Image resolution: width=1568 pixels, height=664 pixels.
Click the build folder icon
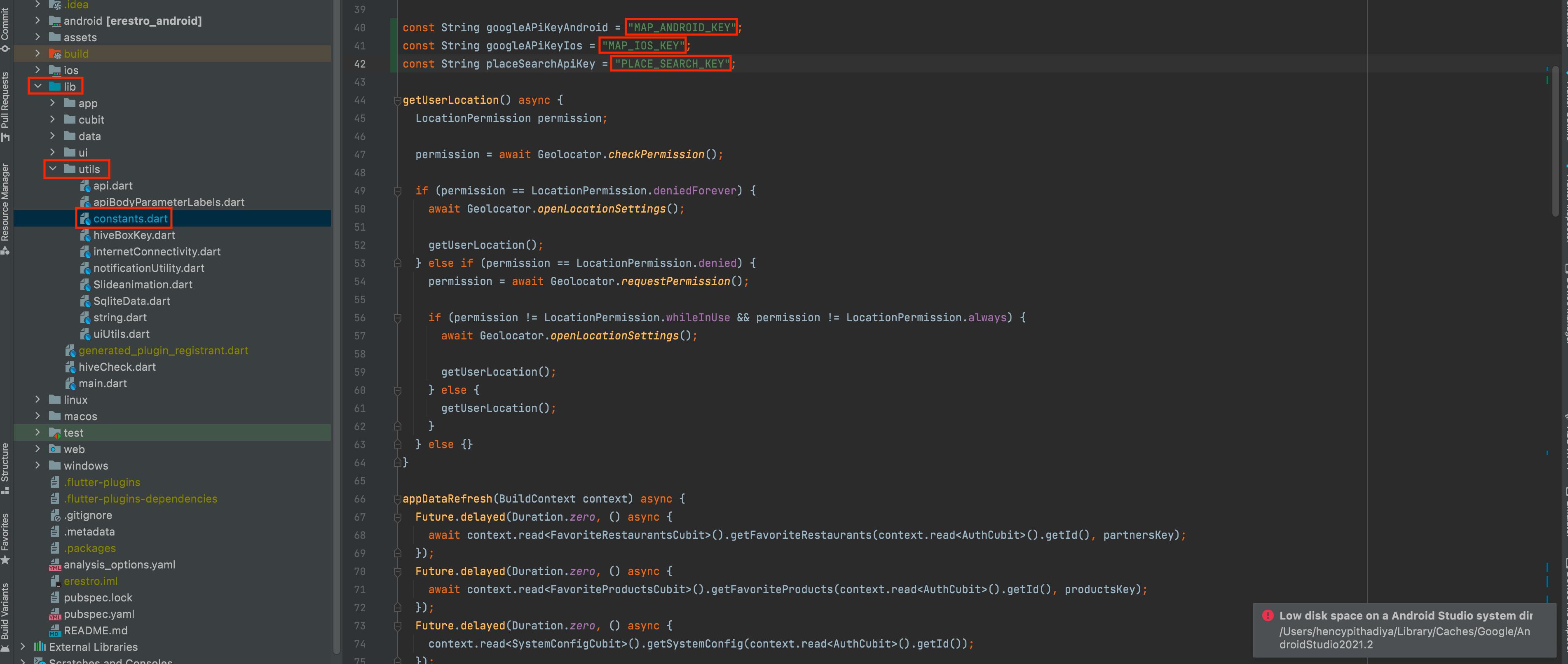[x=55, y=54]
